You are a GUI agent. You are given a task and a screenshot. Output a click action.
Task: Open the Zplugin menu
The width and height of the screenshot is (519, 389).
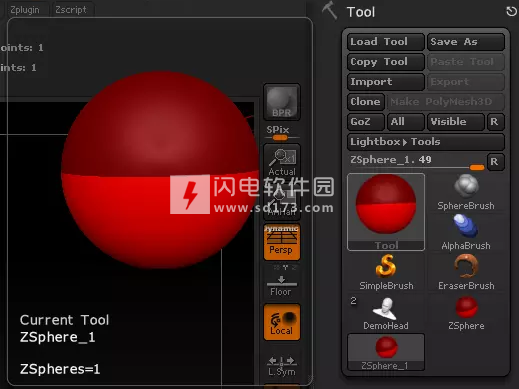[x=25, y=10]
